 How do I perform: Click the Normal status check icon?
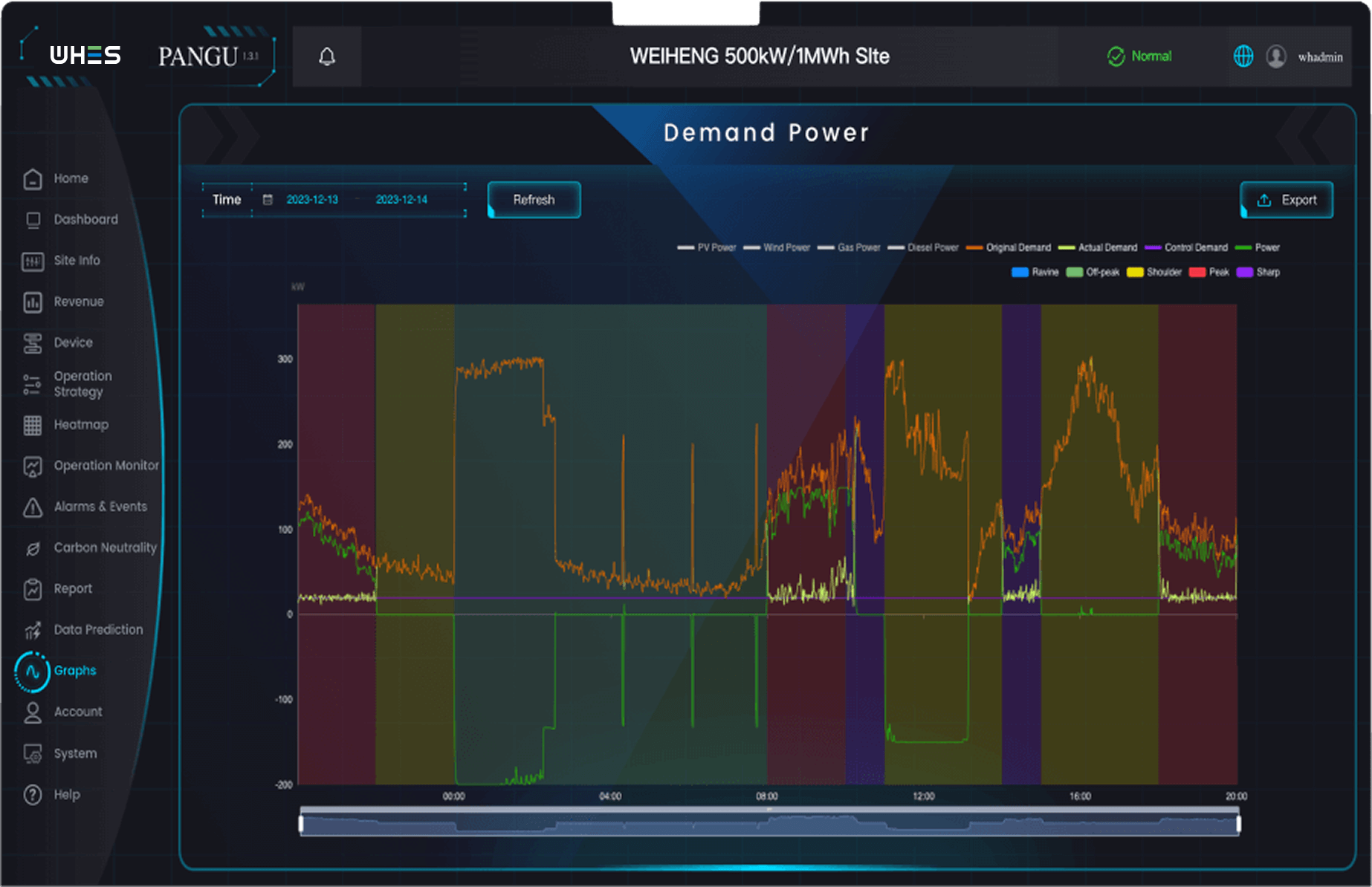pyautogui.click(x=1116, y=56)
